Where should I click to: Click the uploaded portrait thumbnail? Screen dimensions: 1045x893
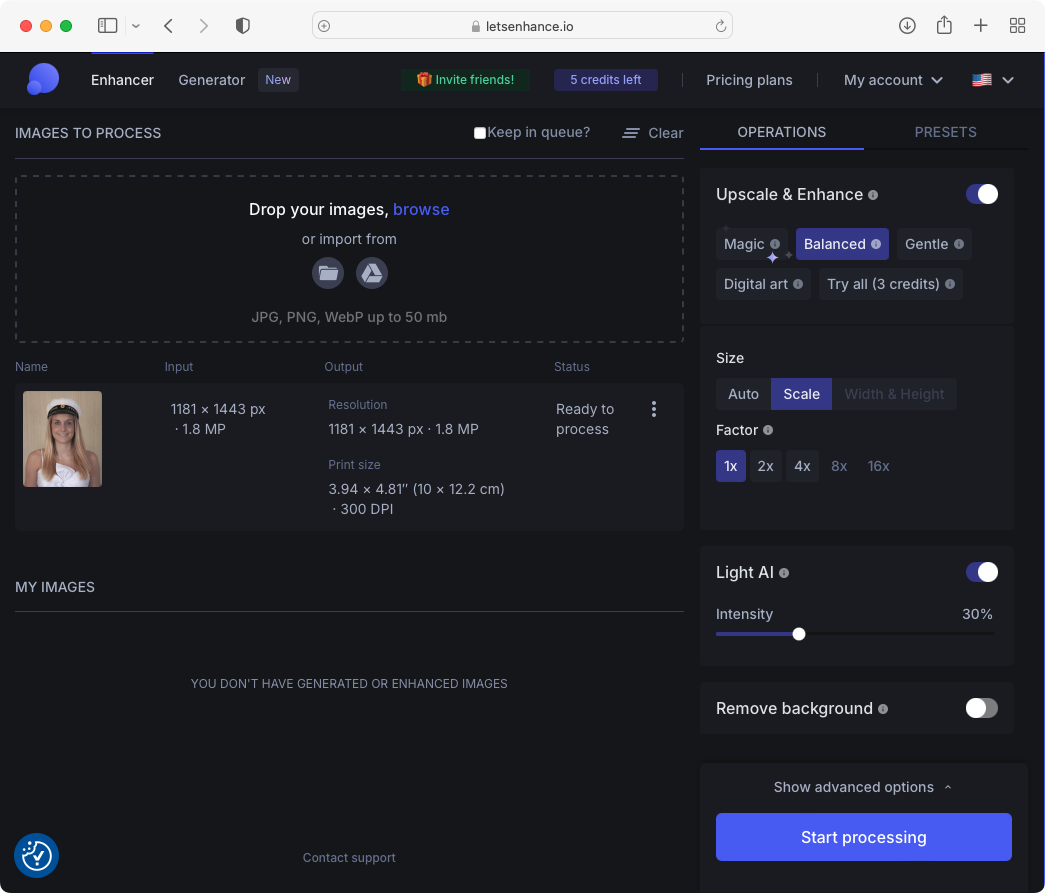62,439
